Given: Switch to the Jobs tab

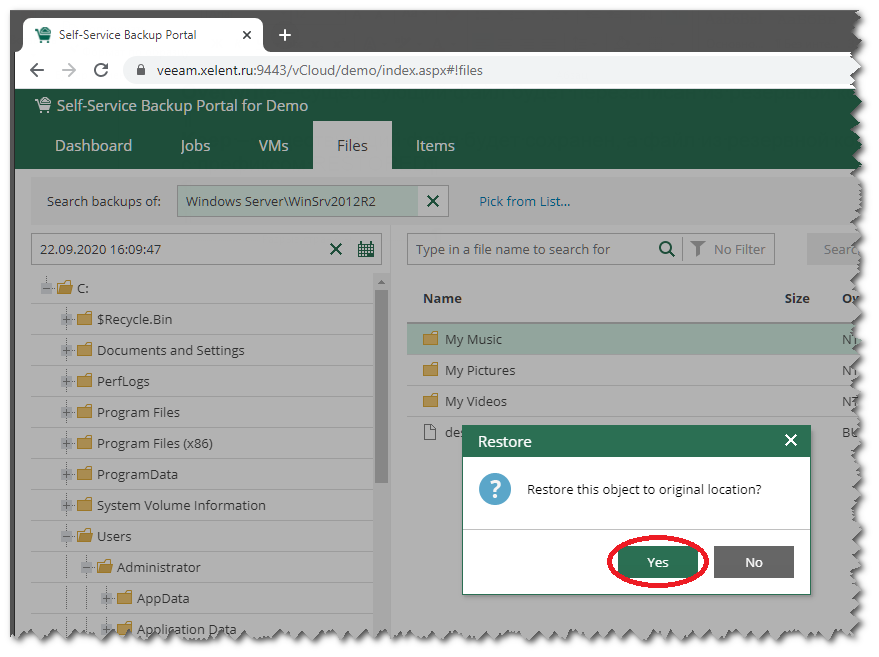Looking at the screenshot, I should [195, 146].
